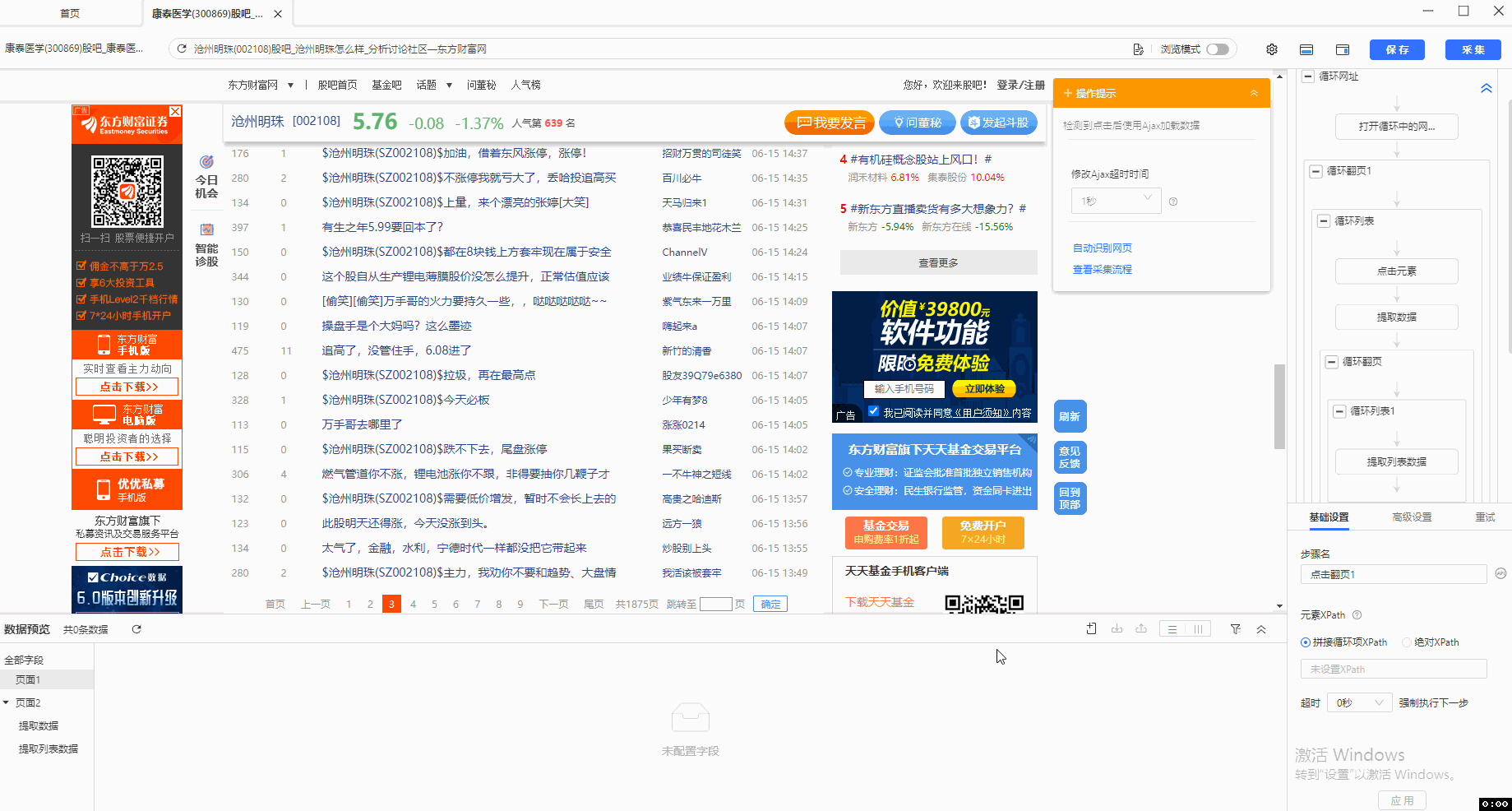
Task: Collapse the 循环列表 node
Action: [x=1324, y=220]
